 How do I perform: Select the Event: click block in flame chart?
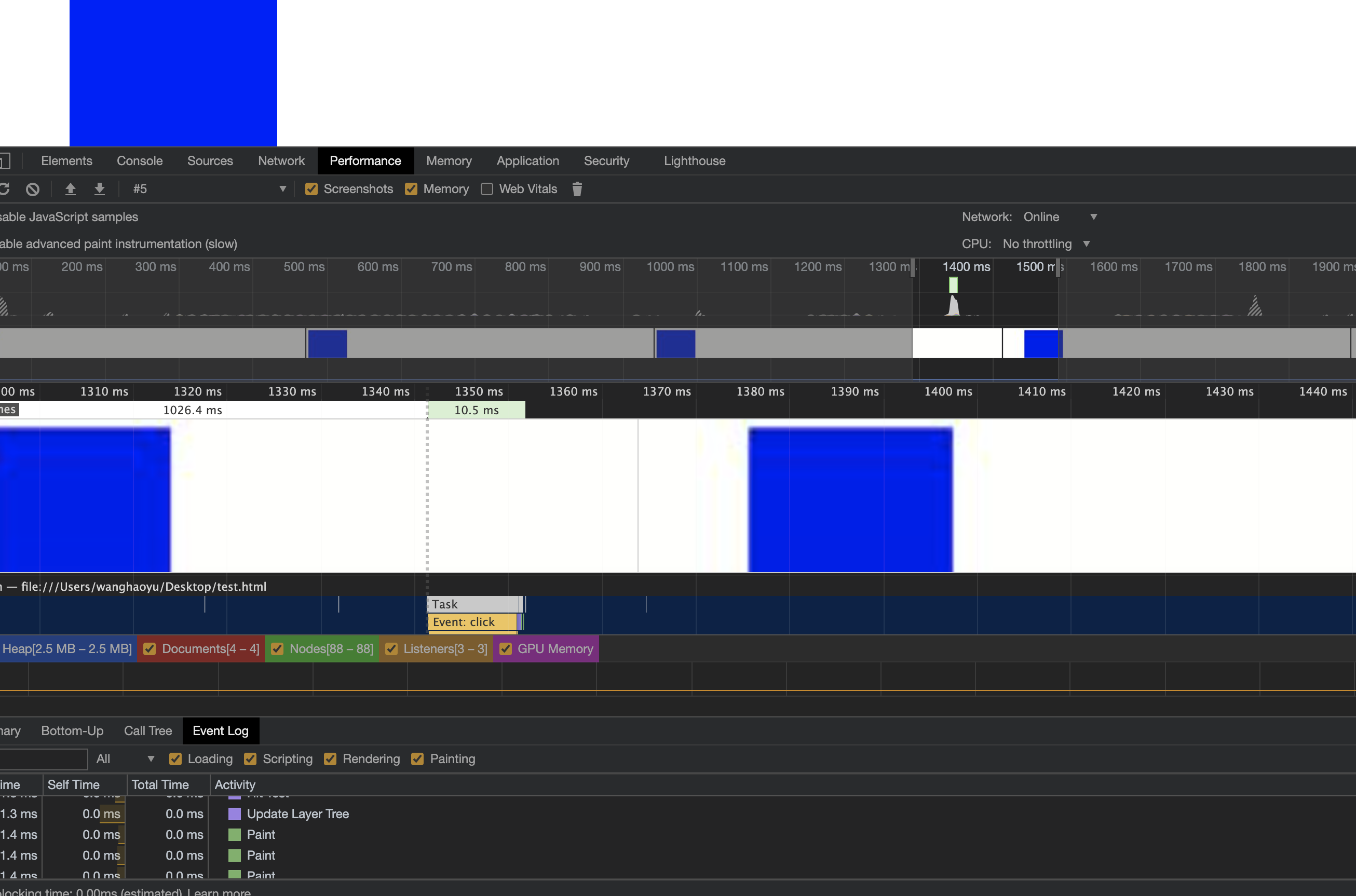click(472, 622)
